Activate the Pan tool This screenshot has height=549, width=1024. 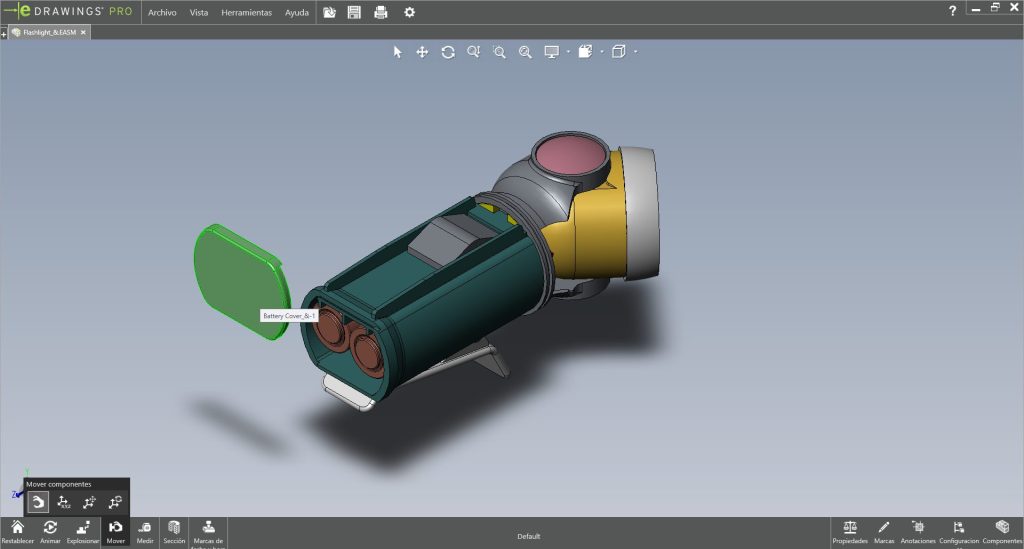423,52
